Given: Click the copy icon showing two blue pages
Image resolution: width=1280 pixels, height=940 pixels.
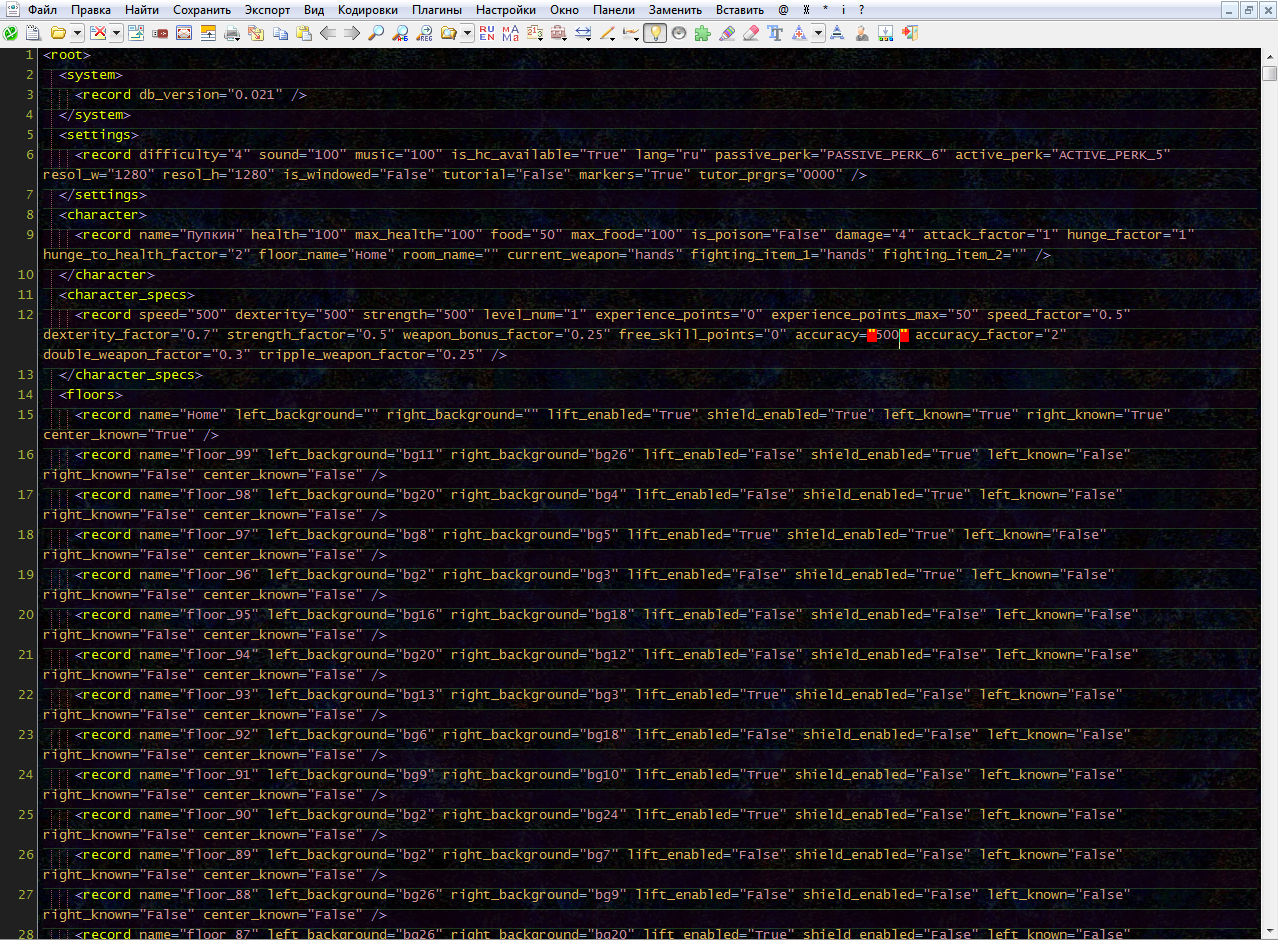Looking at the screenshot, I should click(x=281, y=33).
